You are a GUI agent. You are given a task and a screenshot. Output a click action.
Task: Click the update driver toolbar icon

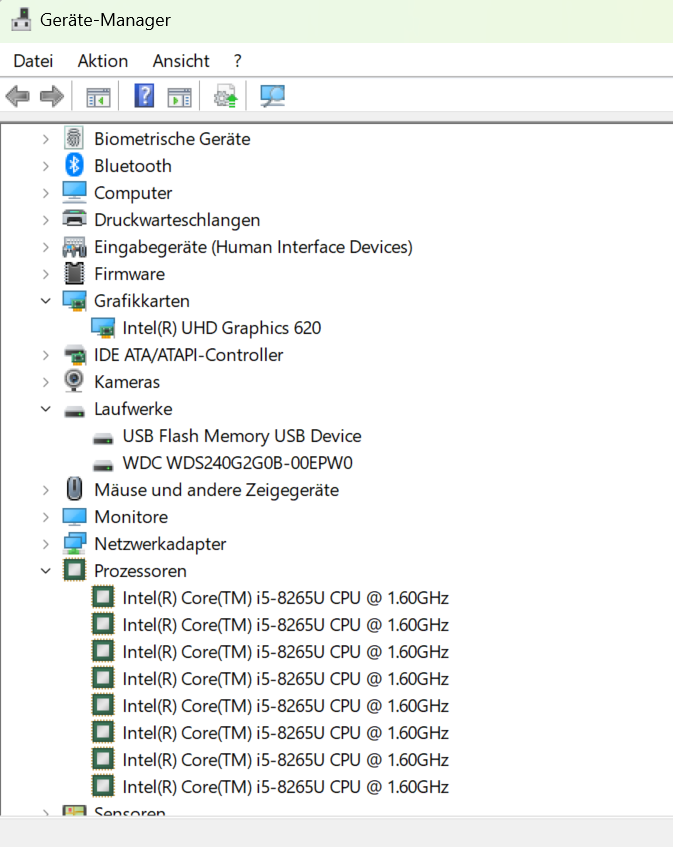click(226, 97)
